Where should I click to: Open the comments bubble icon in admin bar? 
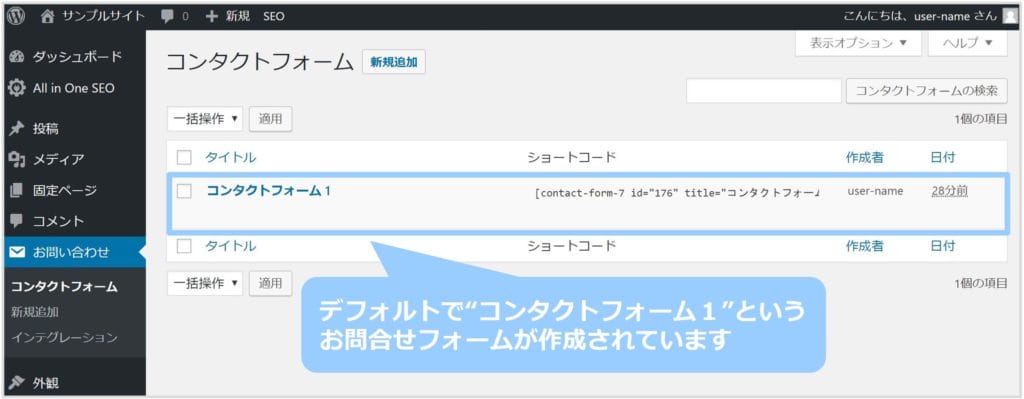167,17
